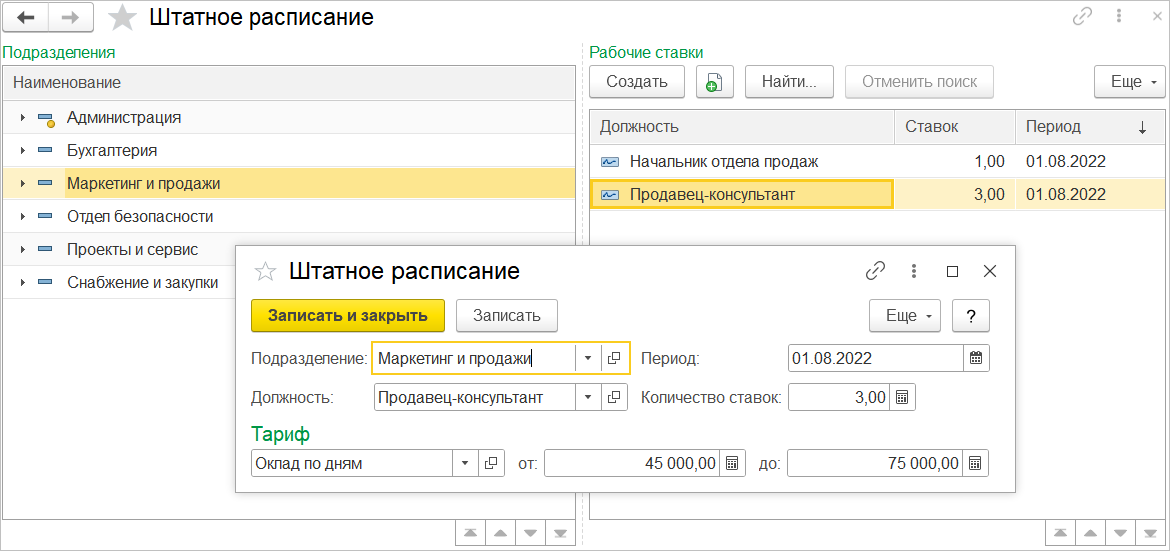Open the Подразделение value in new form
Viewport: 1170px width, 551px height.
coord(615,358)
